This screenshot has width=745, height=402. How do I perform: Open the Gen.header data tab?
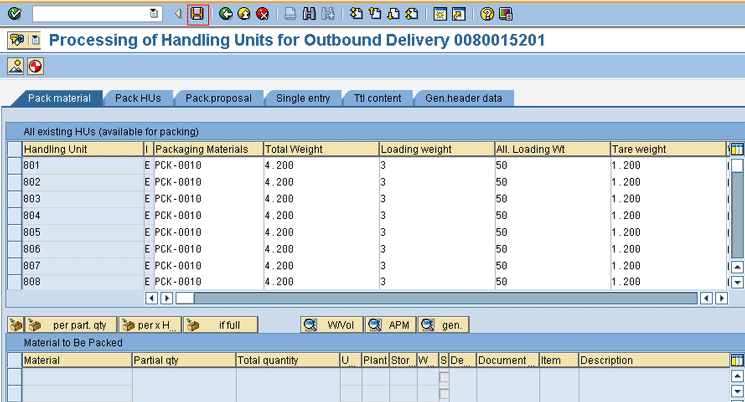464,98
